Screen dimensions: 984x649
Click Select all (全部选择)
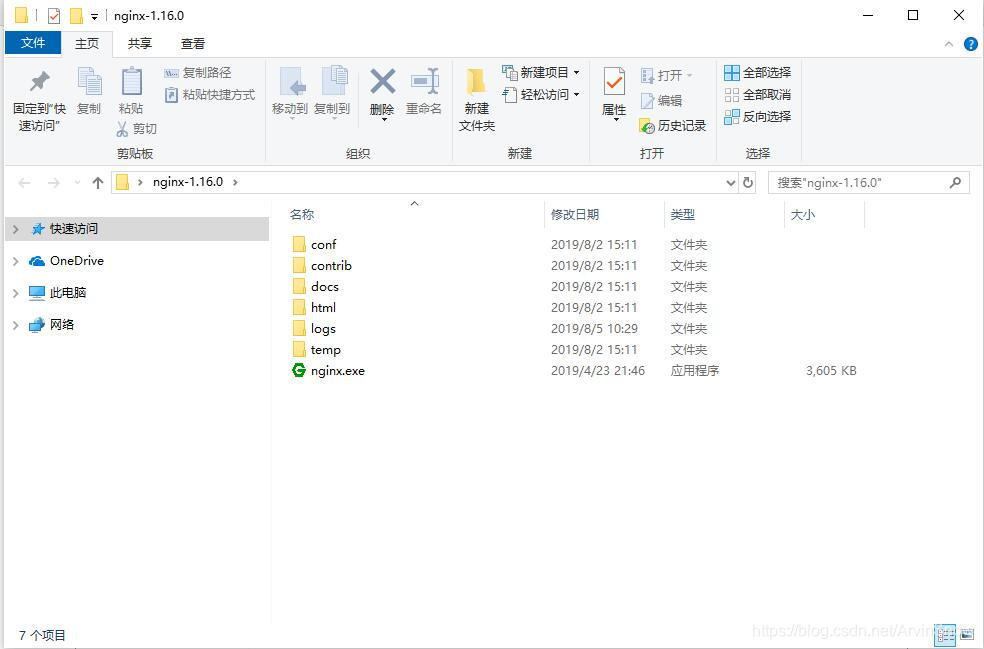[757, 73]
